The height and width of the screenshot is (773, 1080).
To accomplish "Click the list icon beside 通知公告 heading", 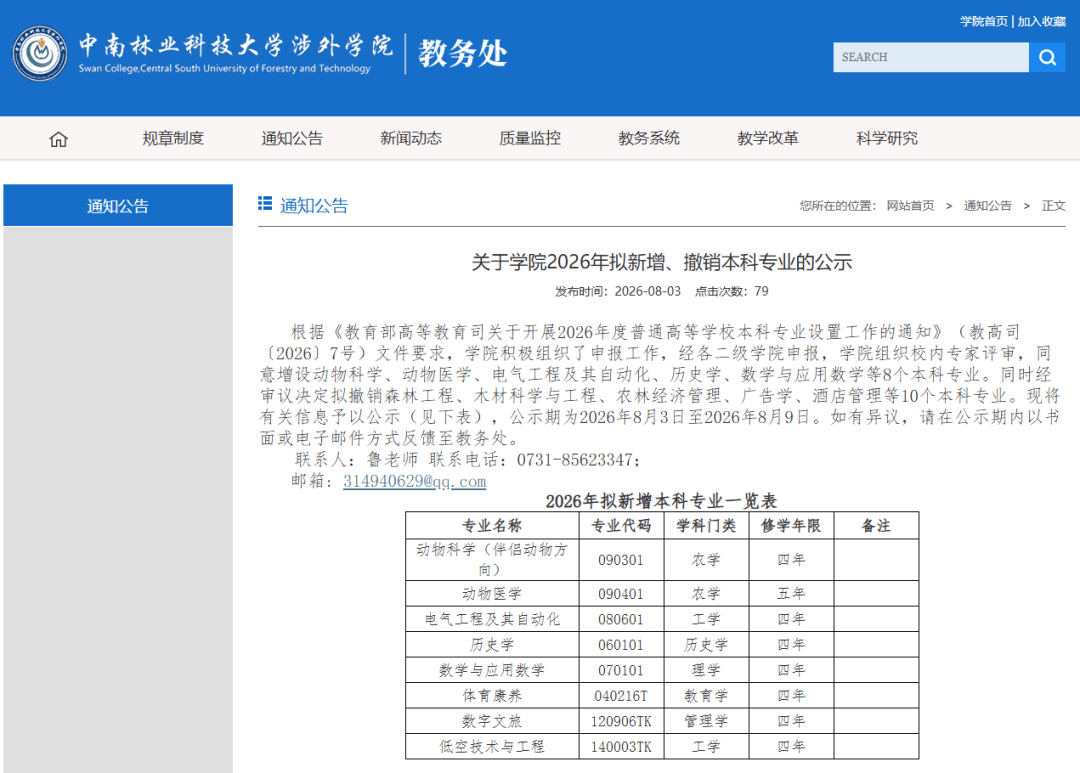I will click(x=264, y=203).
